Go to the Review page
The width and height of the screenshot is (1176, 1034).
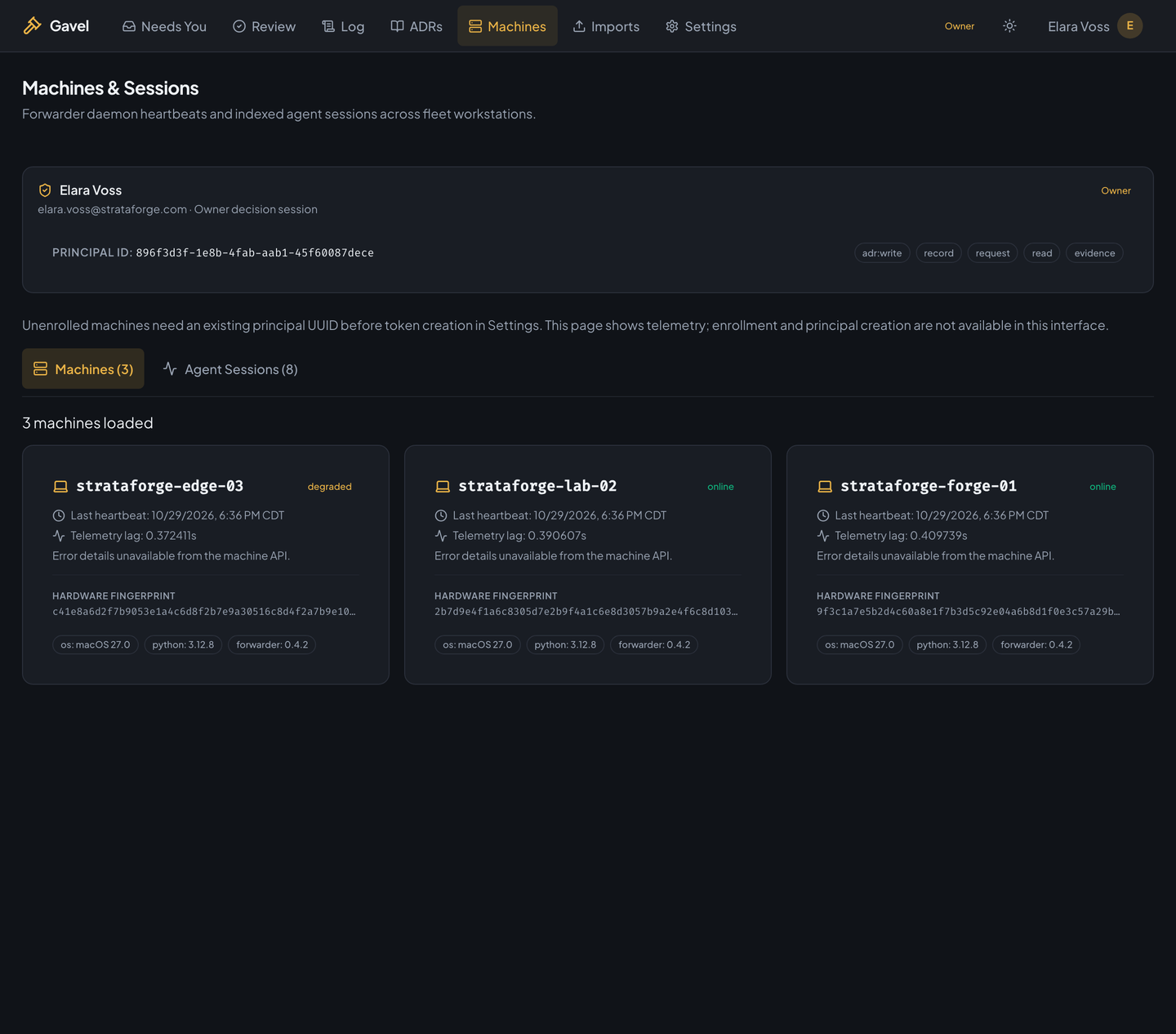pos(264,26)
